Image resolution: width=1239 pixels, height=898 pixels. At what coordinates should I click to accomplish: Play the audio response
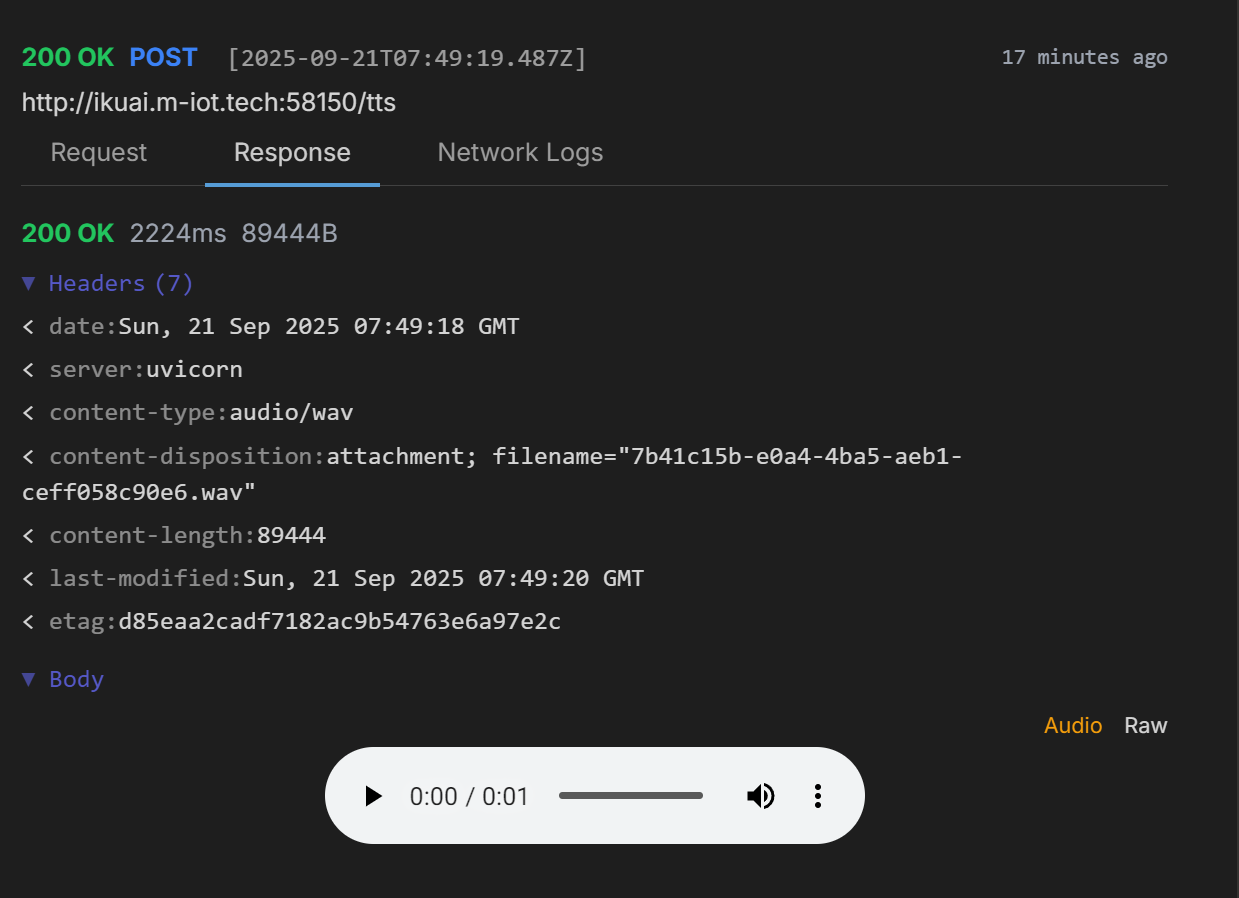coord(373,796)
